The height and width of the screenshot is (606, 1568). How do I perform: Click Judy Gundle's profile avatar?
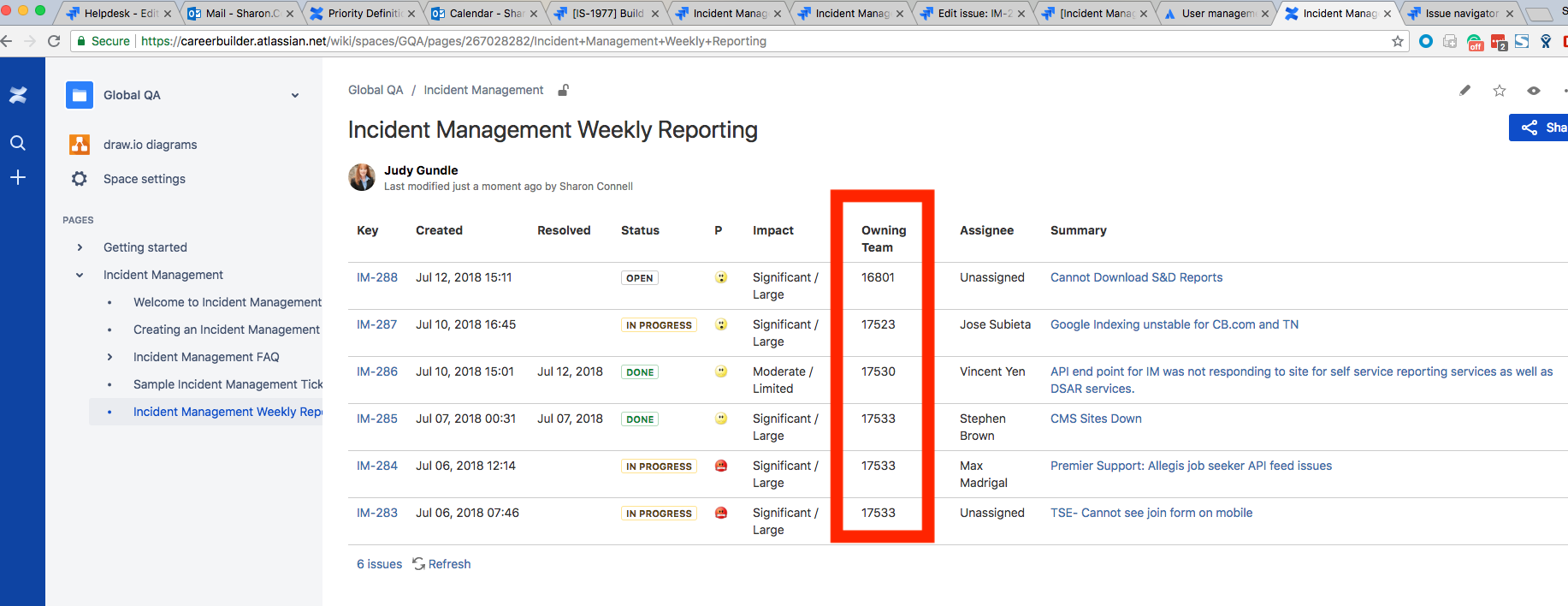362,177
